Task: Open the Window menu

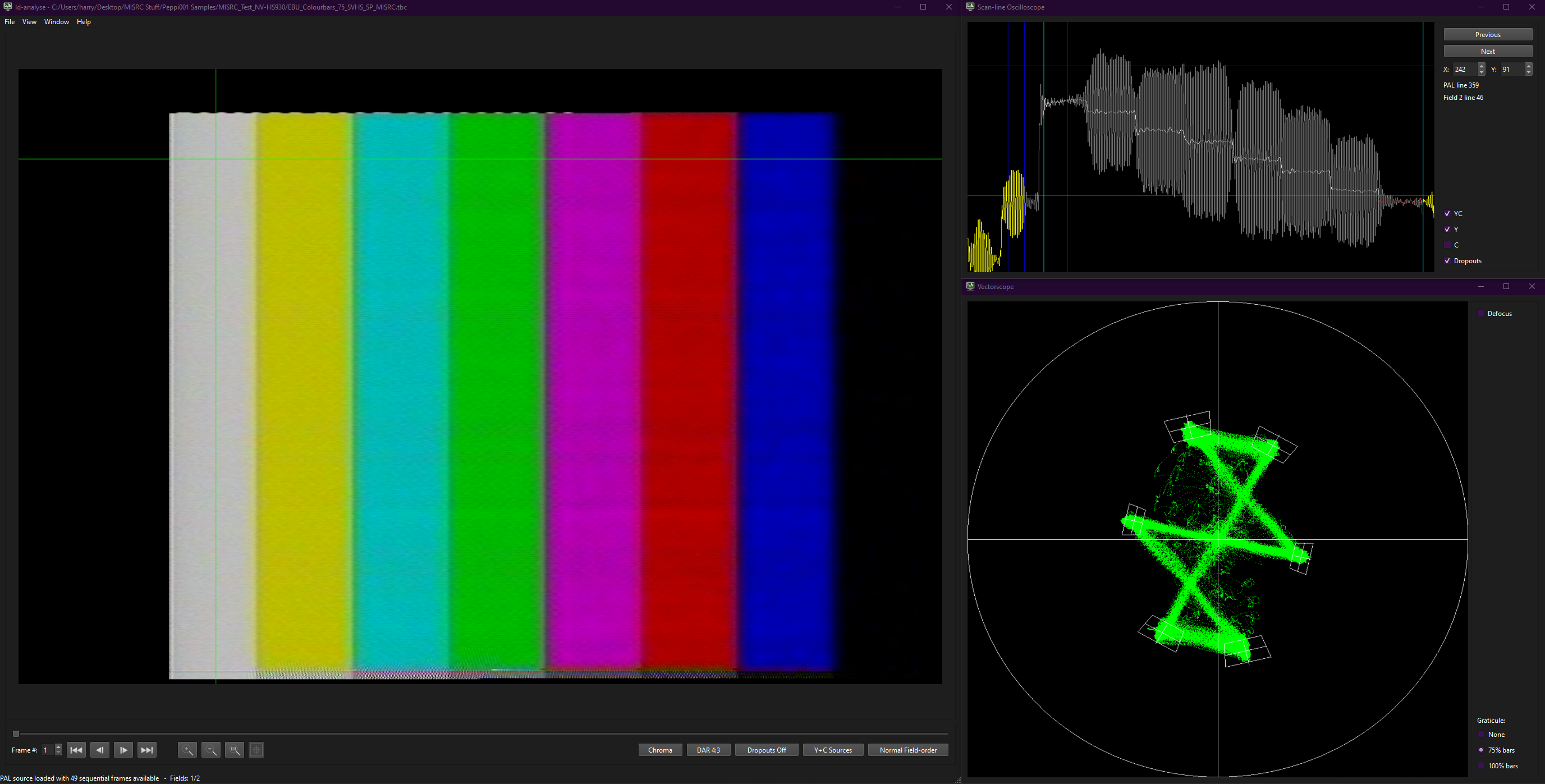Action: click(56, 21)
